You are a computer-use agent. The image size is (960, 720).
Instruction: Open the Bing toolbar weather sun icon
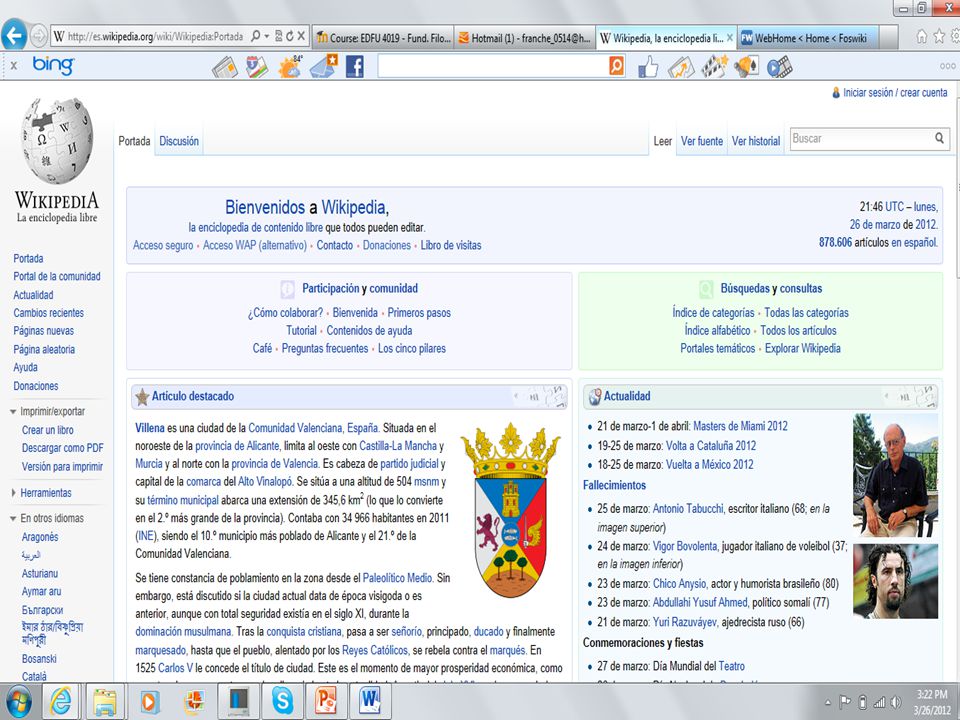(290, 67)
